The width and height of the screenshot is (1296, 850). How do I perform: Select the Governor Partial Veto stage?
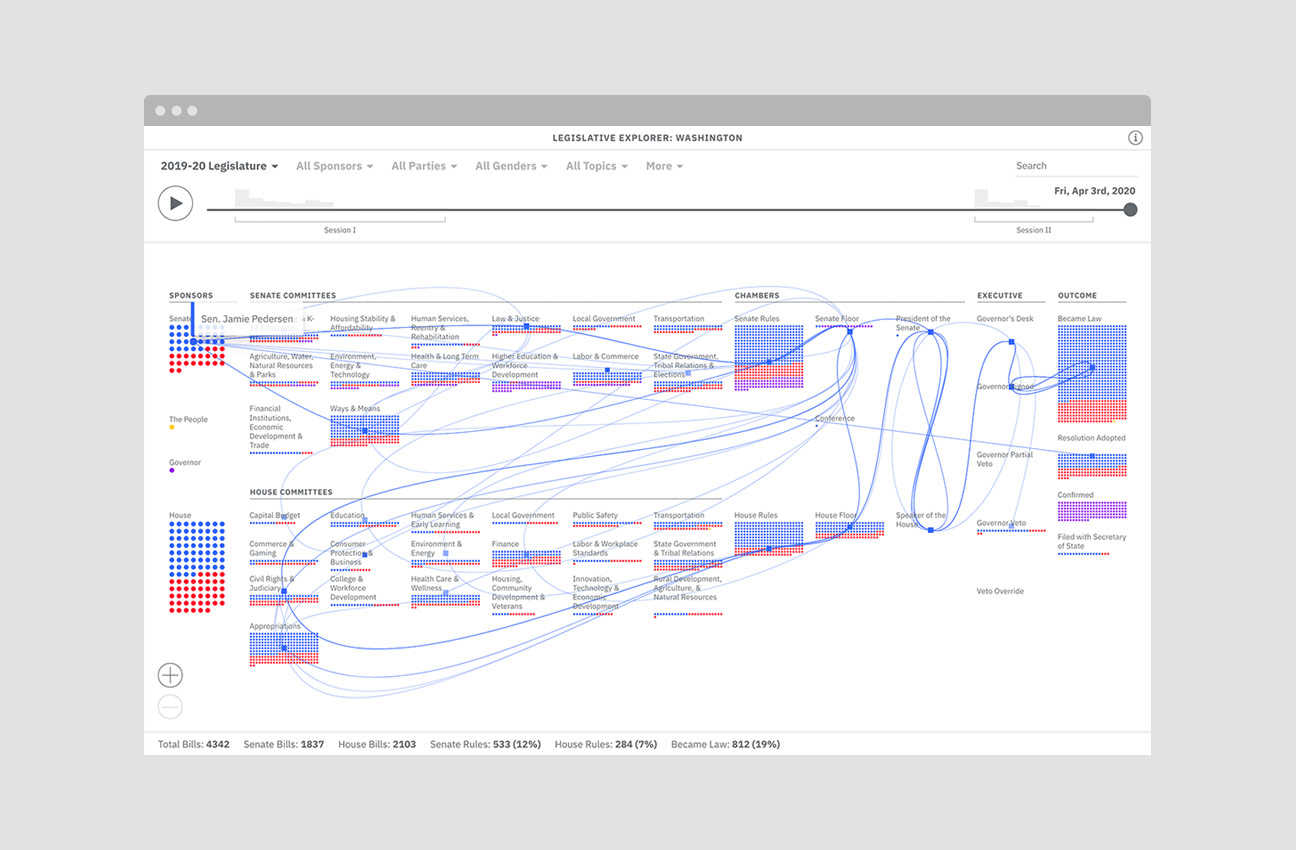click(x=1005, y=459)
